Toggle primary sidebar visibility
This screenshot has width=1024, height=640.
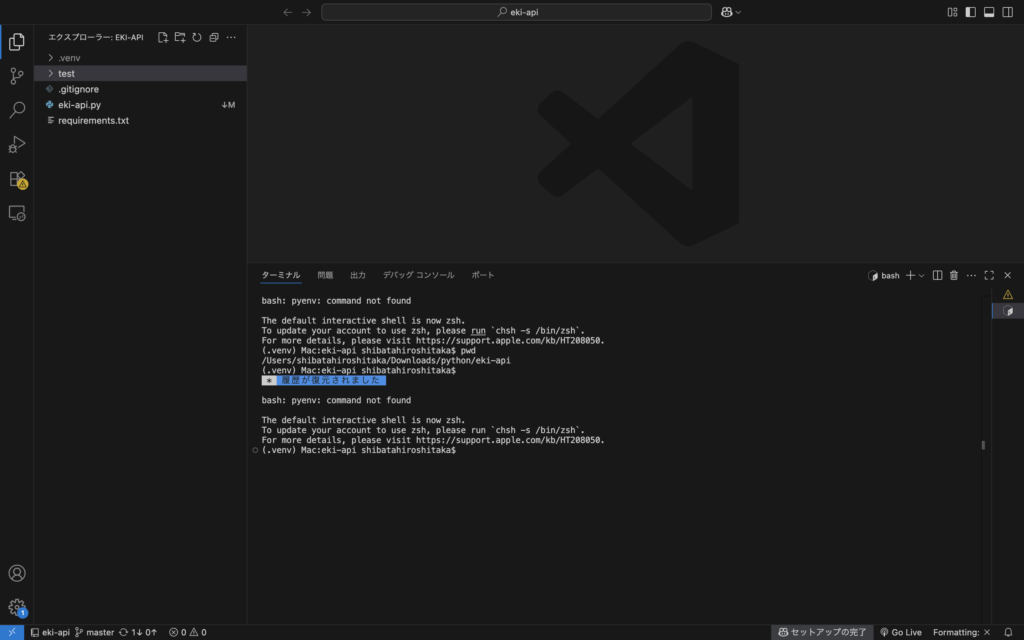pyautogui.click(x=970, y=12)
